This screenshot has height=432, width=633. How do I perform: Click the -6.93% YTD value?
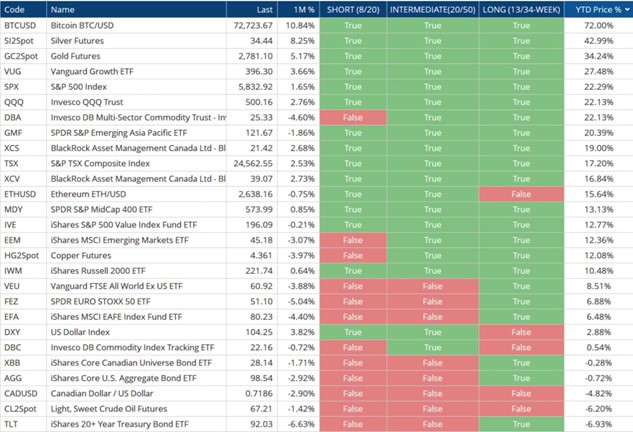pyautogui.click(x=599, y=424)
